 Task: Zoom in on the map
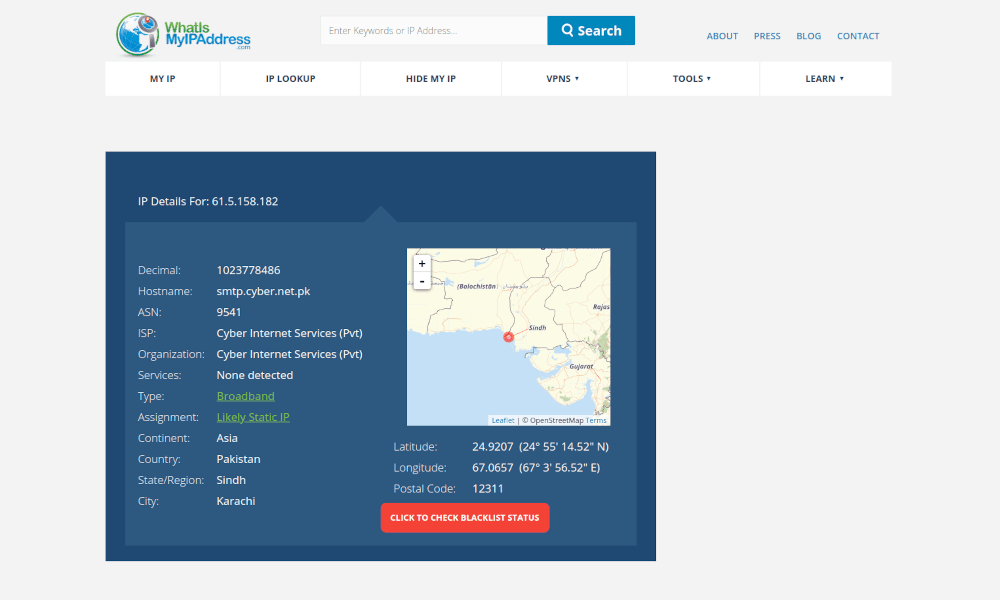click(x=422, y=263)
